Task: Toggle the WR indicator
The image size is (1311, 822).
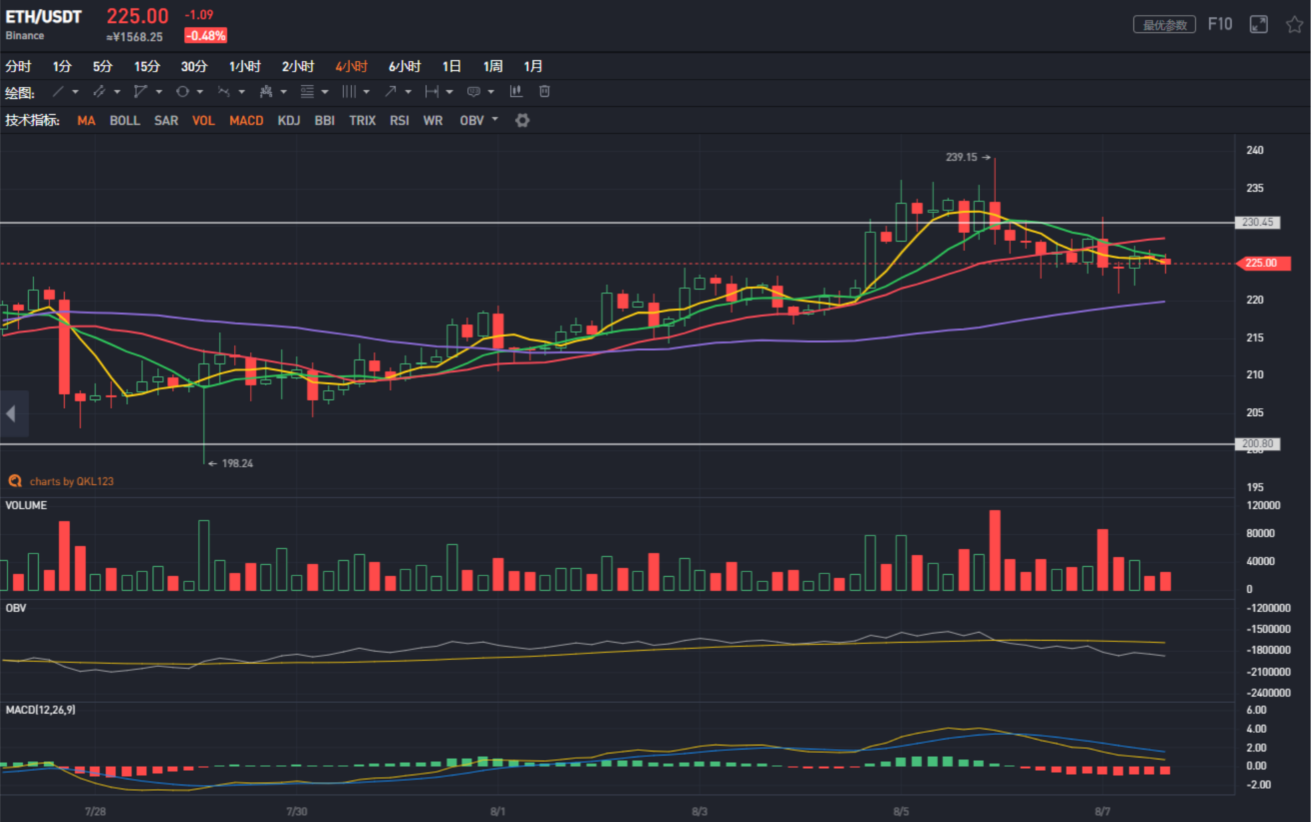Action: [x=433, y=120]
